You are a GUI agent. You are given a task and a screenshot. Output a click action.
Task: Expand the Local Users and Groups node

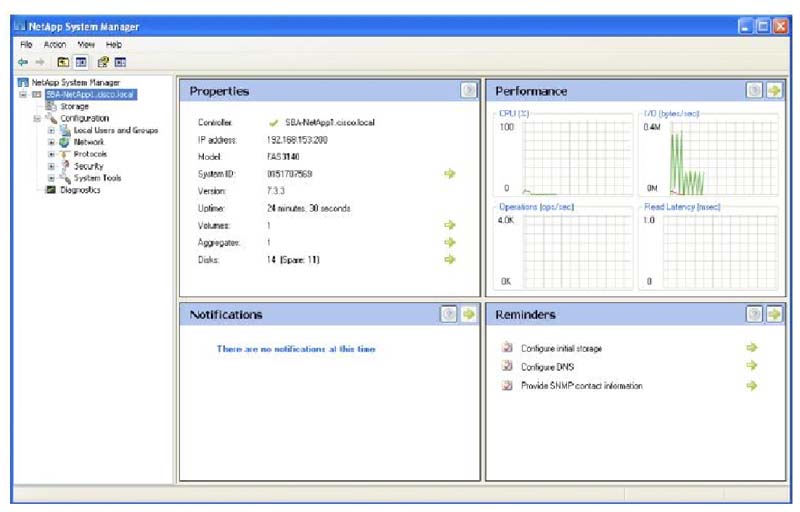(x=51, y=130)
